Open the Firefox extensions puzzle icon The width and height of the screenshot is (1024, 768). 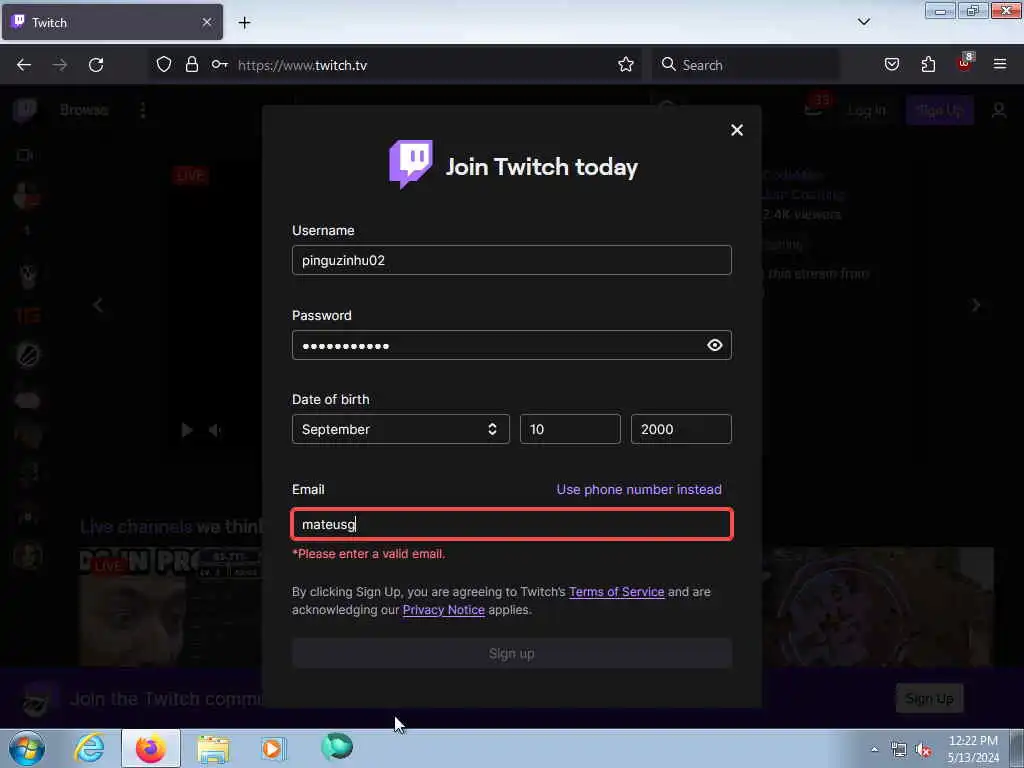[928, 65]
